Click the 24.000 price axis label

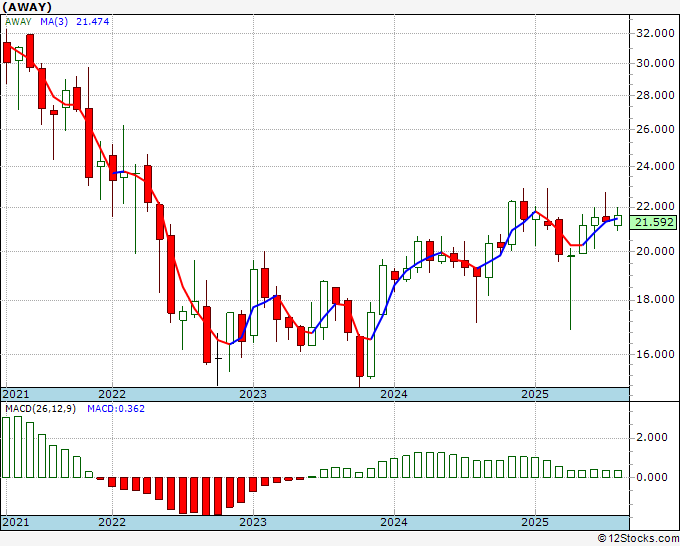[x=655, y=166]
